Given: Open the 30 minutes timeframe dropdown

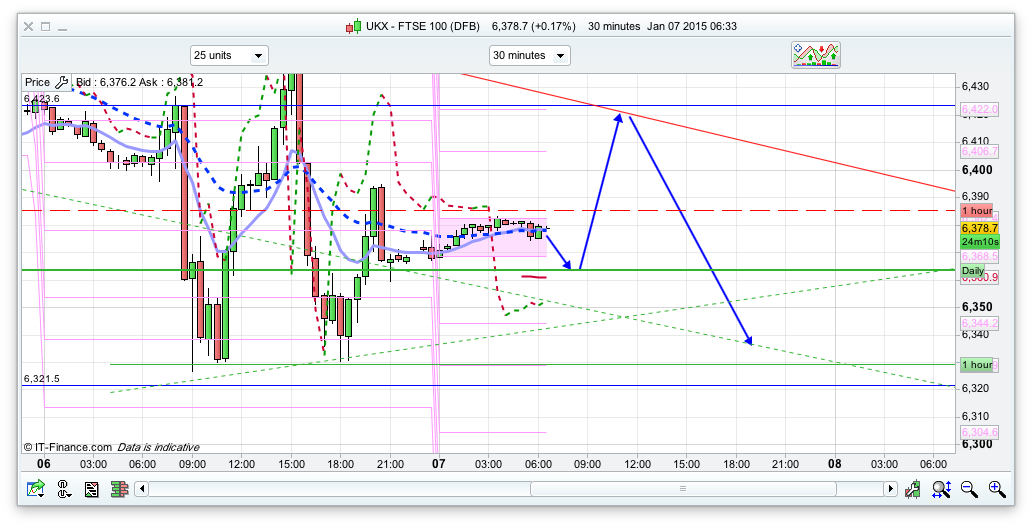Looking at the screenshot, I should 529,55.
